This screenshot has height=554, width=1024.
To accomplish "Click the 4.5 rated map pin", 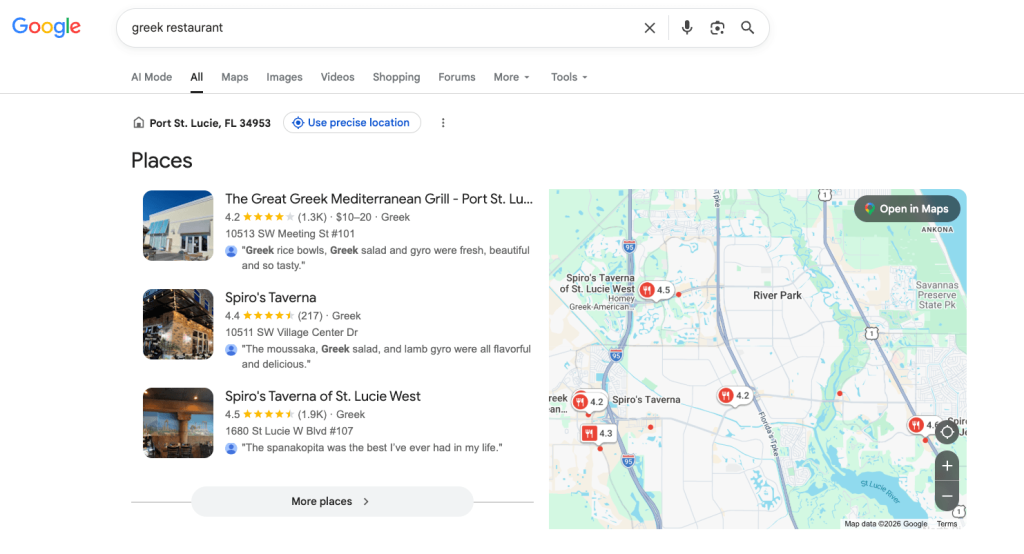I will (x=656, y=289).
